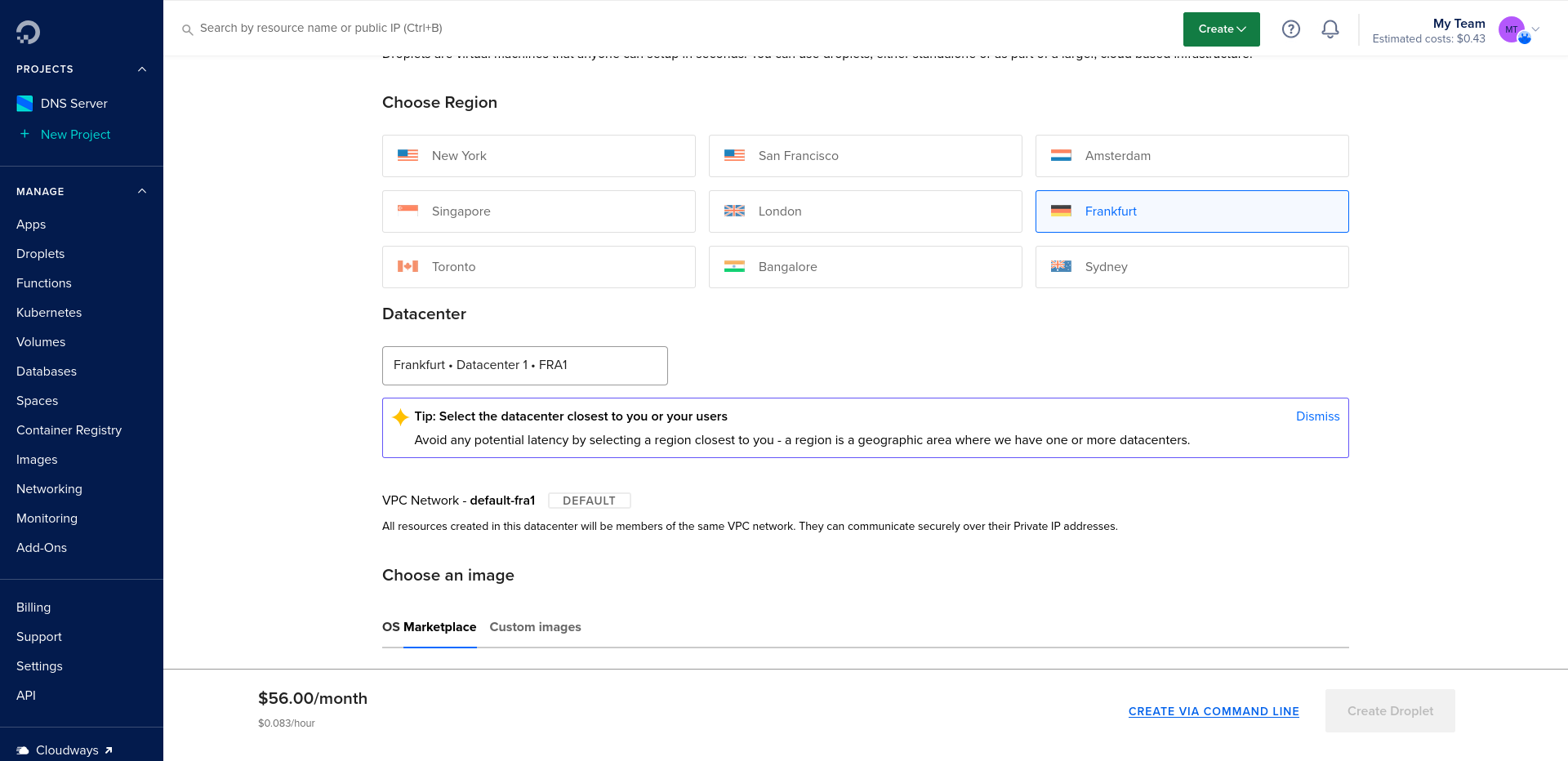Image resolution: width=1568 pixels, height=761 pixels.
Task: Click the Cloudways cloud icon
Action: pyautogui.click(x=23, y=750)
